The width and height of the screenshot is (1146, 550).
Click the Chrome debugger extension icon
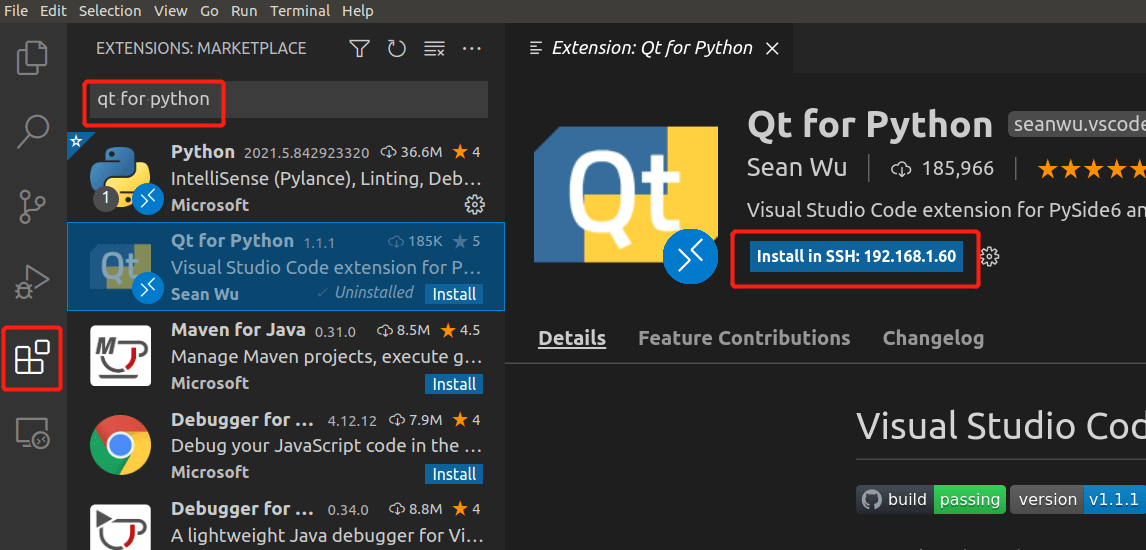[x=121, y=445]
